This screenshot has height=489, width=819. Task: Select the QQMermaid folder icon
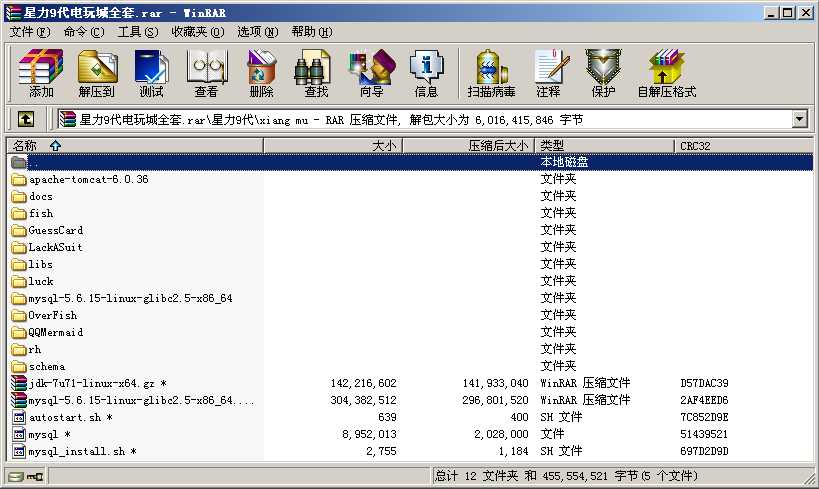click(19, 332)
